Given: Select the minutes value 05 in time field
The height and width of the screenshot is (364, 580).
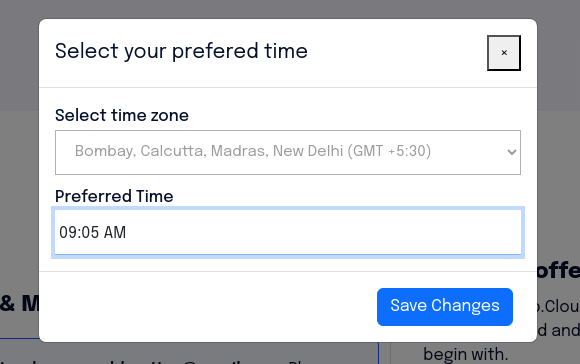Looking at the screenshot, I should pos(90,232).
